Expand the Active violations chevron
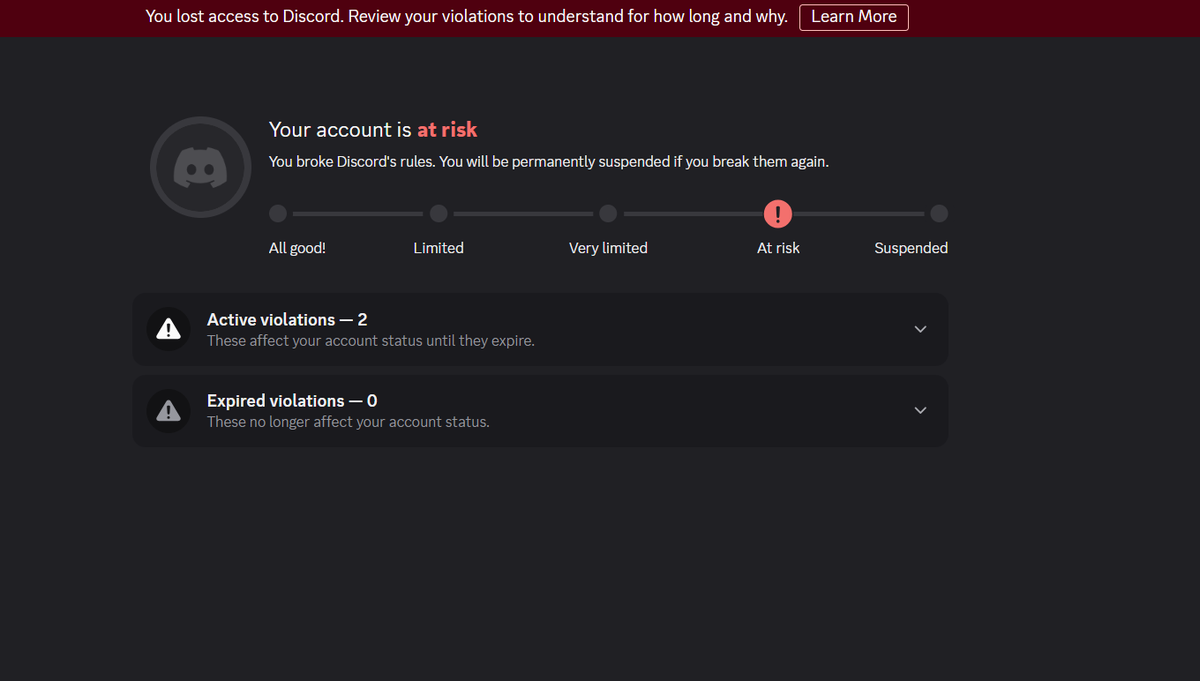This screenshot has height=681, width=1200. pos(921,329)
